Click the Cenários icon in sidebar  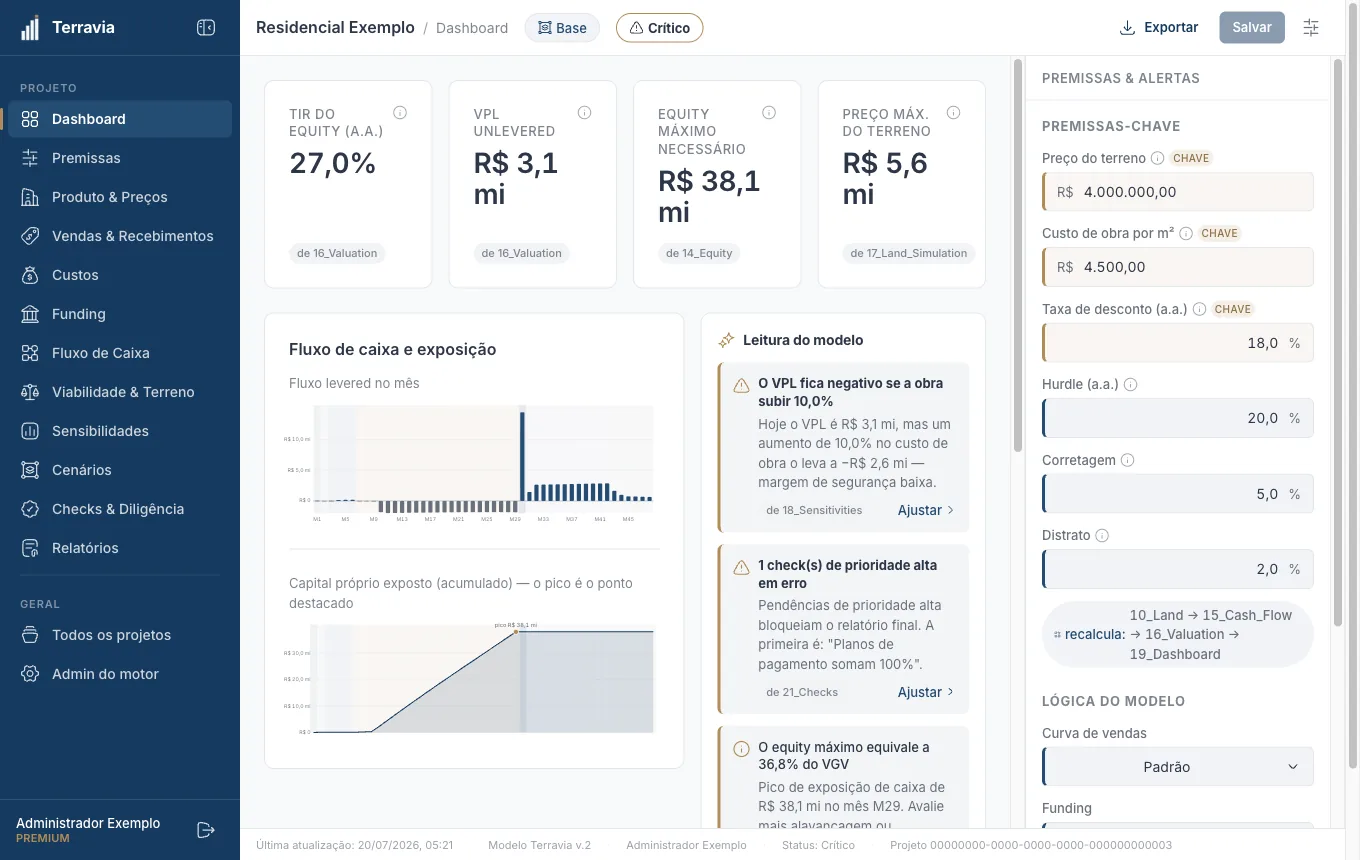pos(30,470)
